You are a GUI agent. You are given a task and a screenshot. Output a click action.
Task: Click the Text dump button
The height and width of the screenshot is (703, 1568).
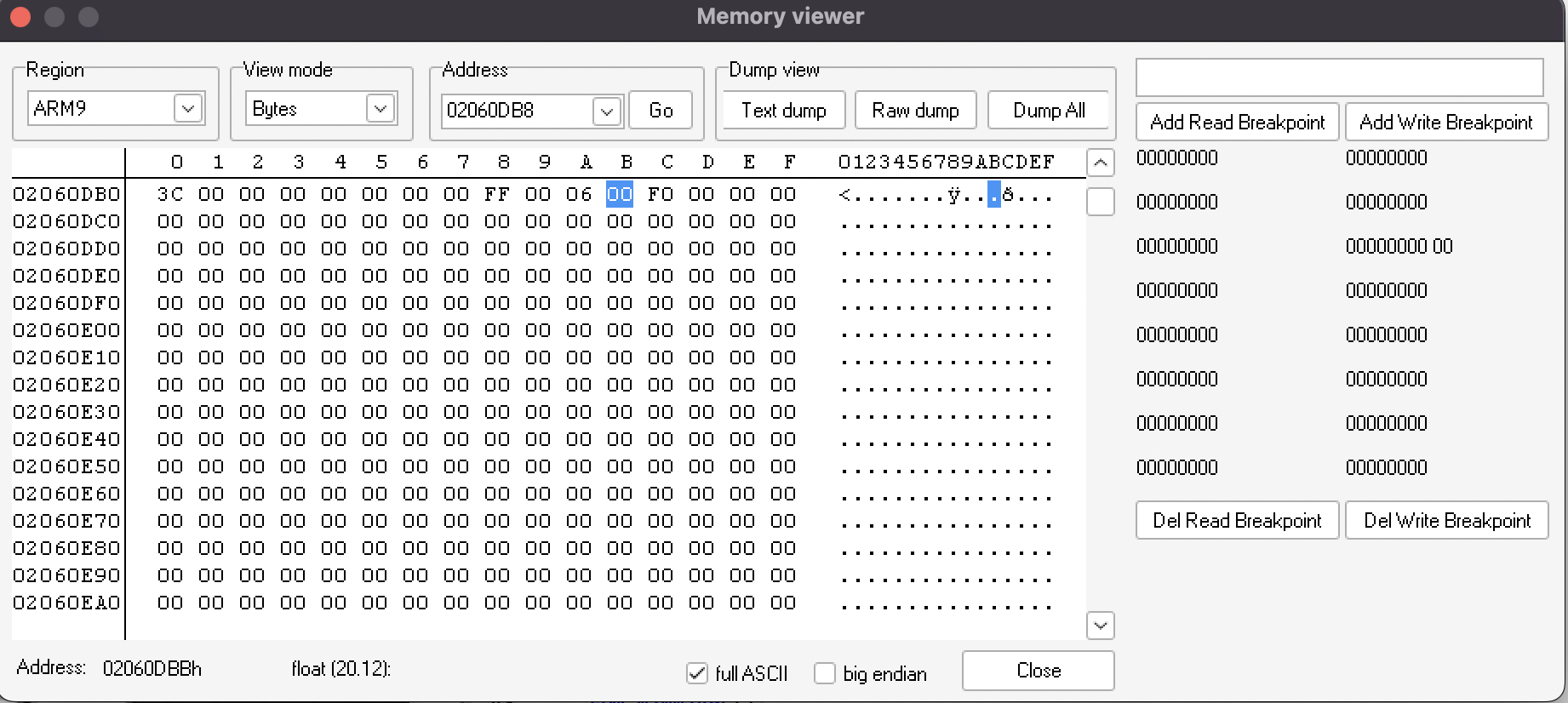[783, 111]
